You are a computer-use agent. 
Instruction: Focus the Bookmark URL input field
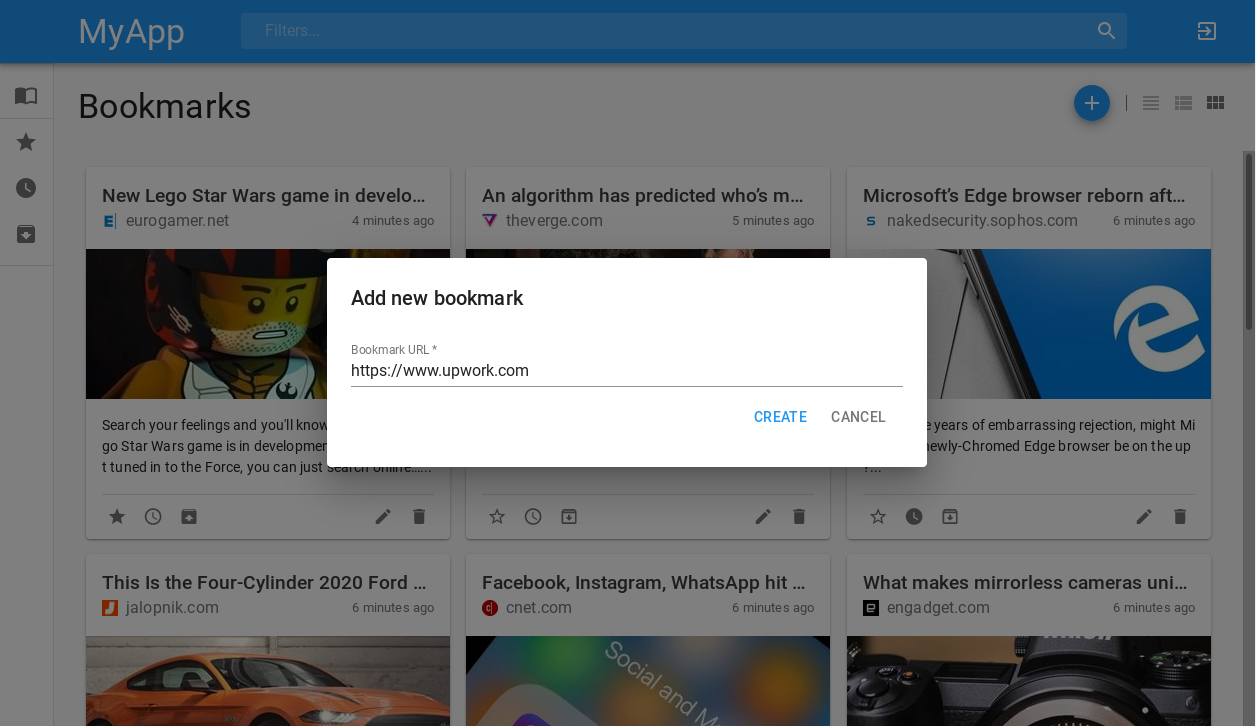[x=627, y=371]
